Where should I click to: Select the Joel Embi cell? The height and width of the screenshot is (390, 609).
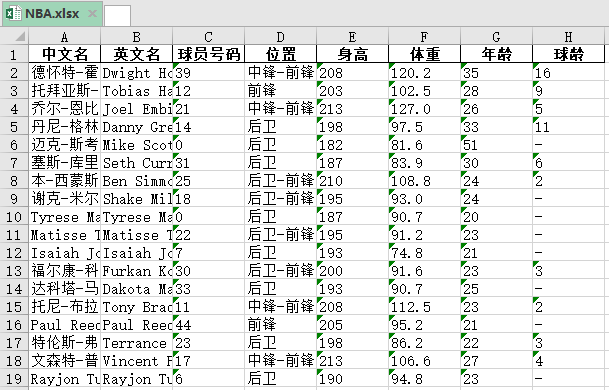pyautogui.click(x=136, y=109)
